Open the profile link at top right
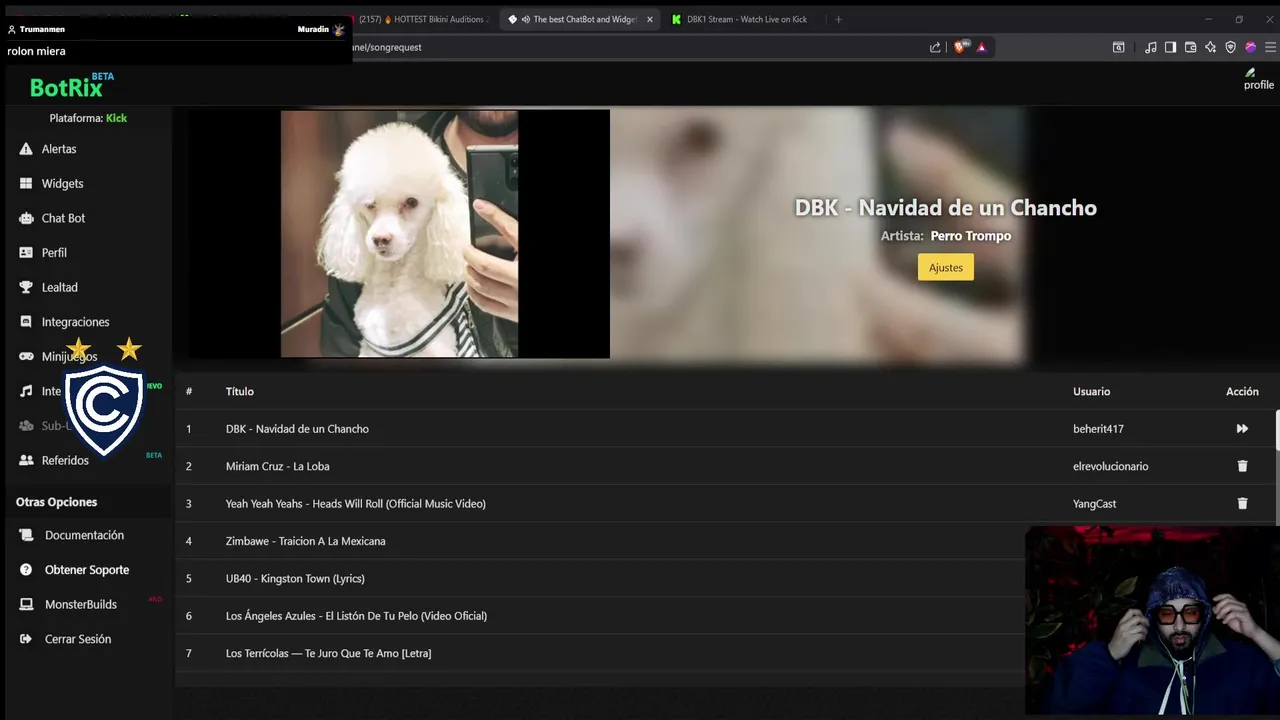The width and height of the screenshot is (1280, 720). (x=1258, y=80)
